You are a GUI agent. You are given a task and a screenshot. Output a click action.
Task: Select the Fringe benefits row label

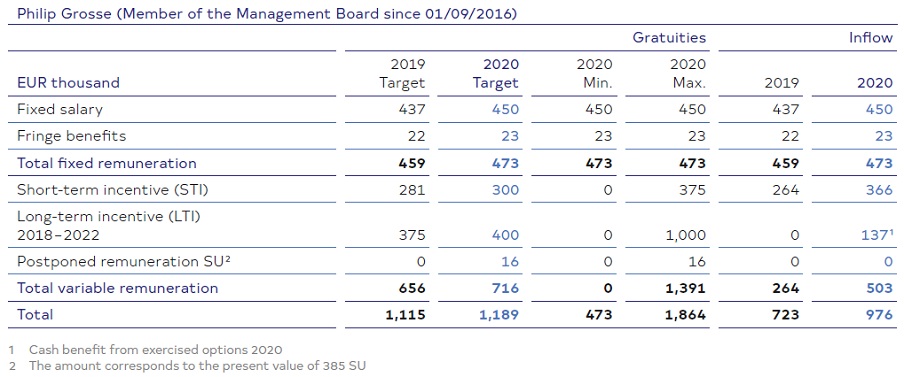coord(71,136)
